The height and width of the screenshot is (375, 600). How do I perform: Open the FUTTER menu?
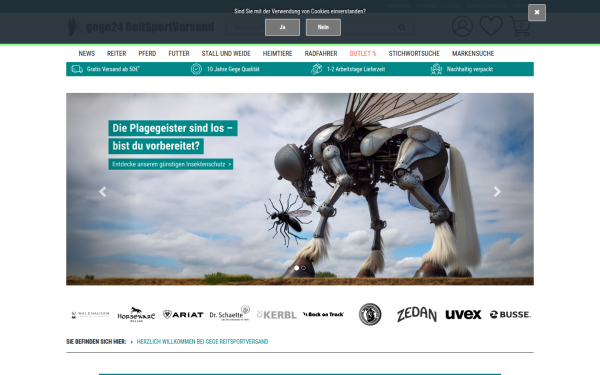[179, 54]
